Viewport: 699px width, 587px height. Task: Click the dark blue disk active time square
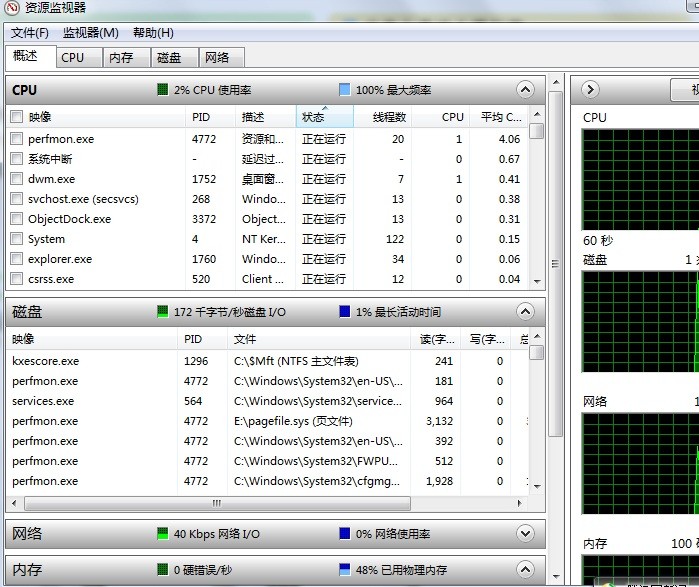(x=345, y=312)
